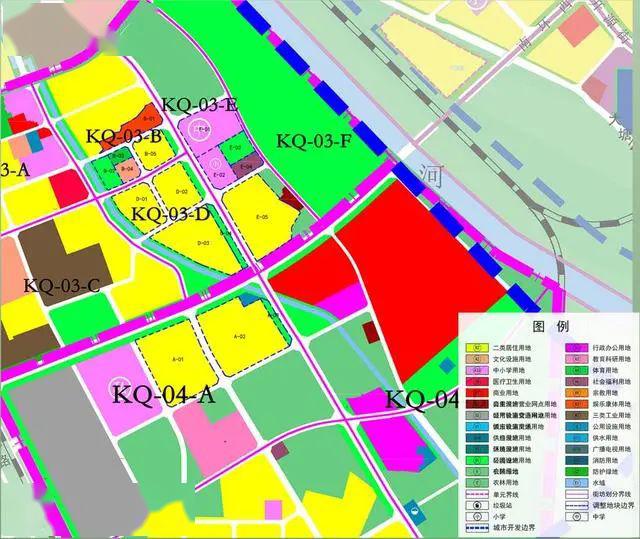Click the KQ-03-D zone label
This screenshot has height=539, width=640.
(x=171, y=214)
